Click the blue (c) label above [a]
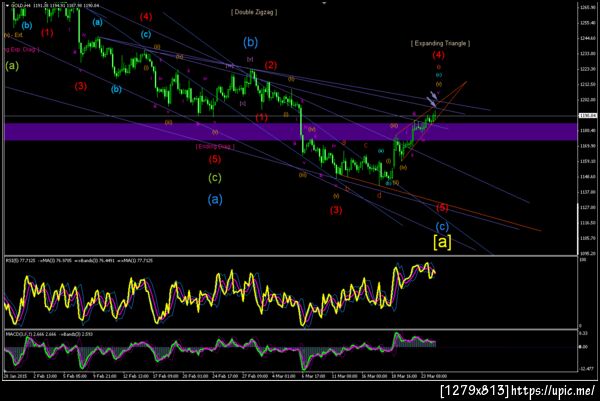600x401 pixels. (442, 227)
